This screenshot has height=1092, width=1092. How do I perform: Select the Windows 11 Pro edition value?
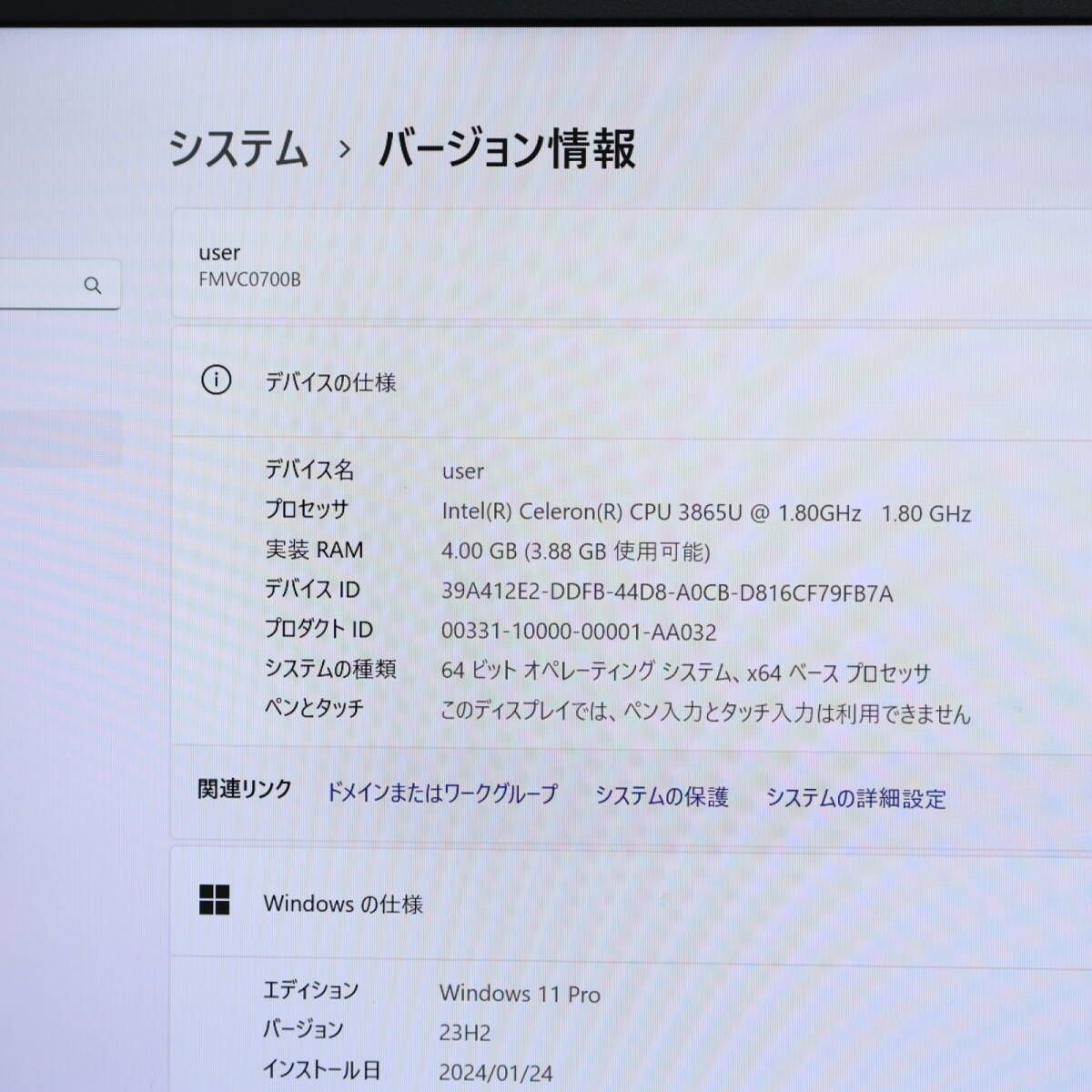[520, 994]
